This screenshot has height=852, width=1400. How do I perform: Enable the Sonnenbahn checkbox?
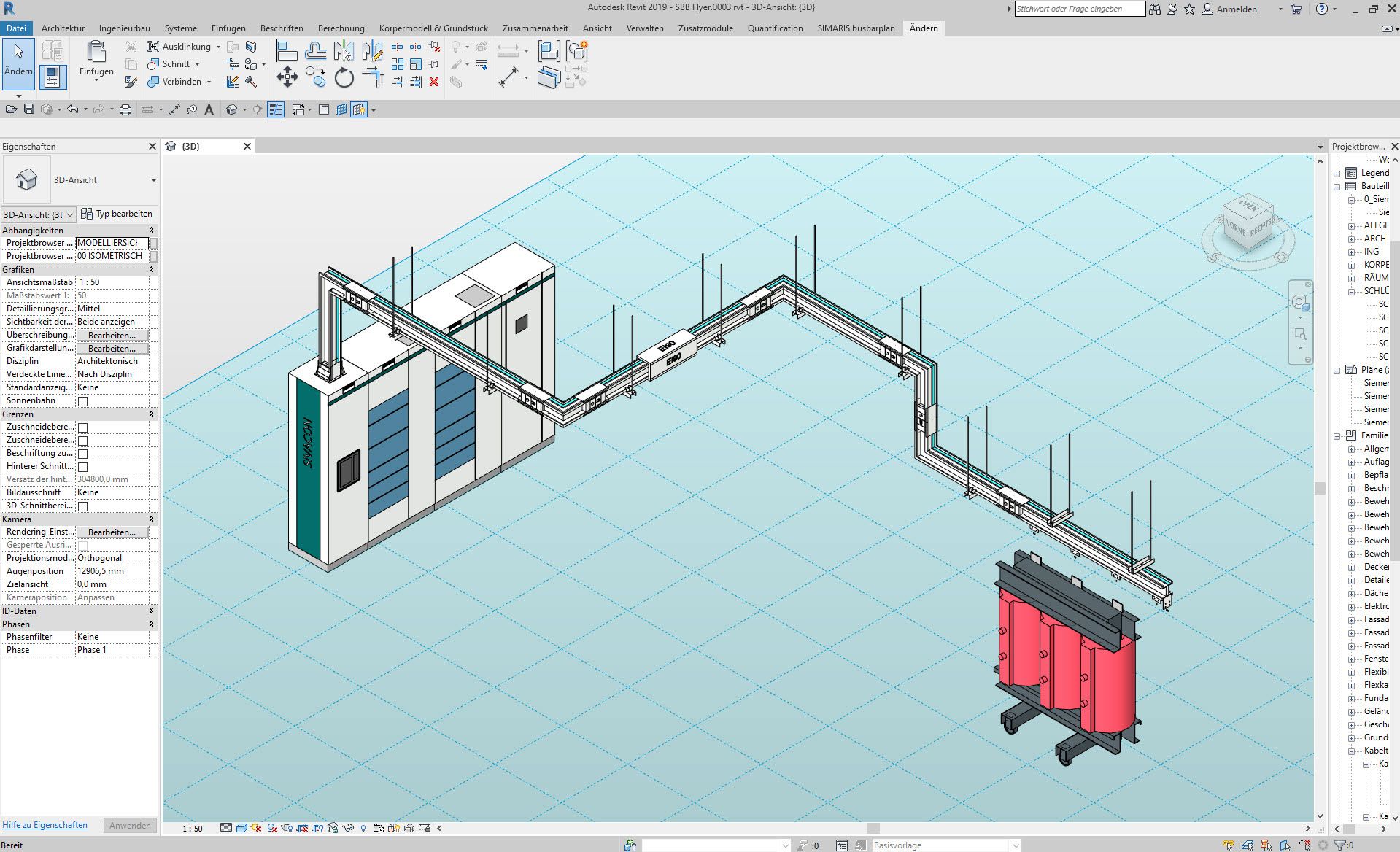82,401
